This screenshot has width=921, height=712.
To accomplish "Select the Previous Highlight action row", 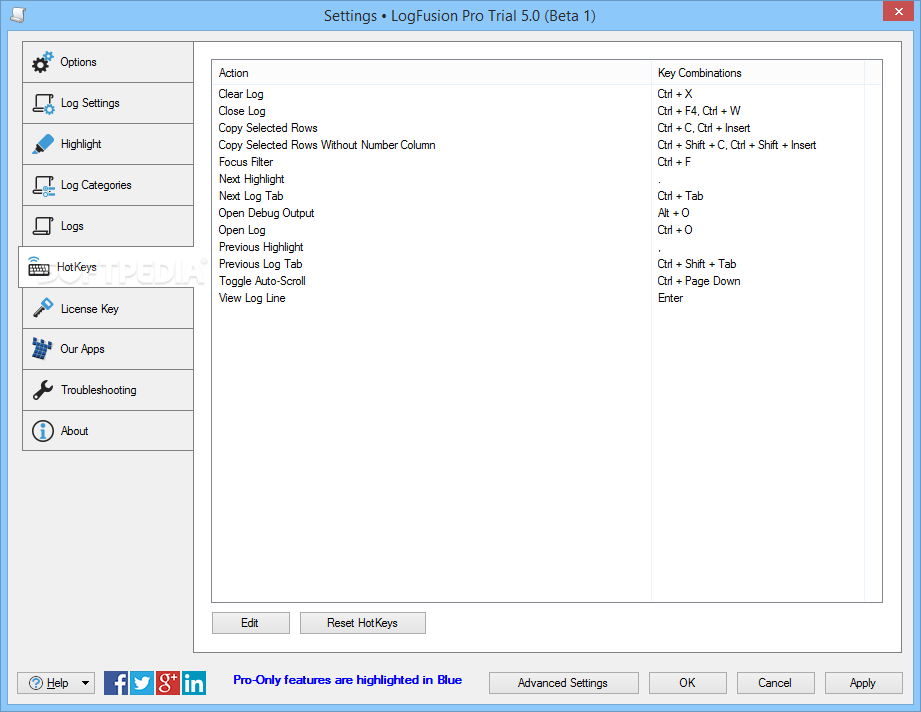I will [x=547, y=247].
